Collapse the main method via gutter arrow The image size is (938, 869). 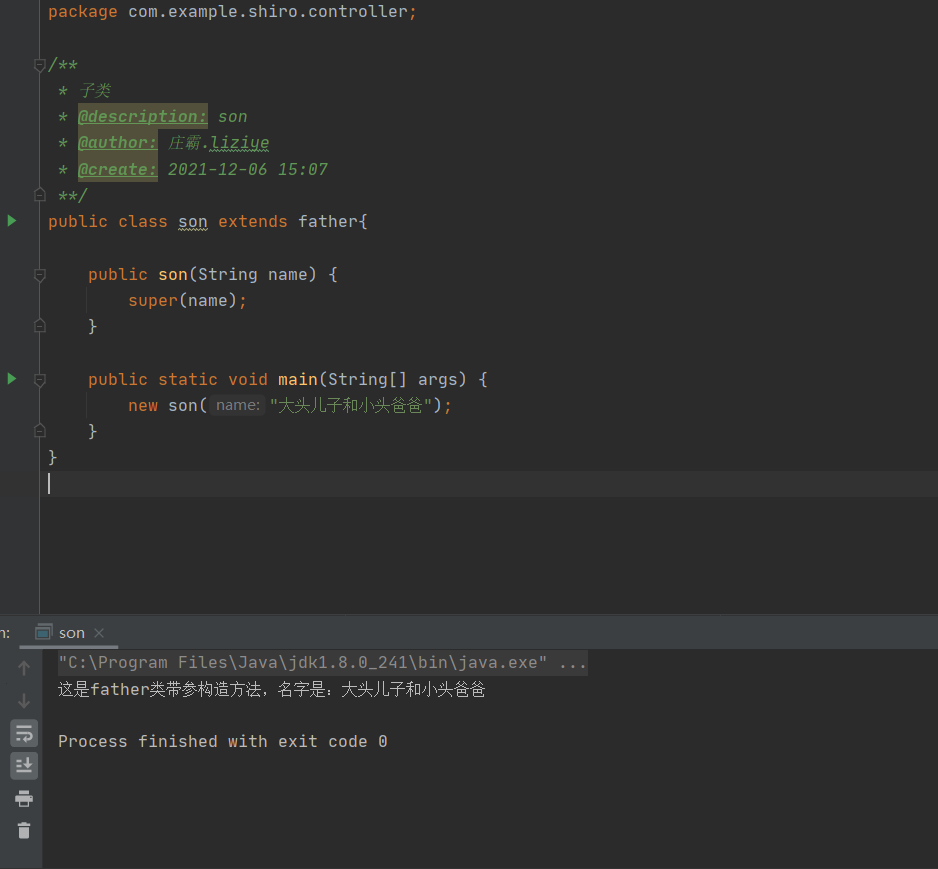(38, 378)
